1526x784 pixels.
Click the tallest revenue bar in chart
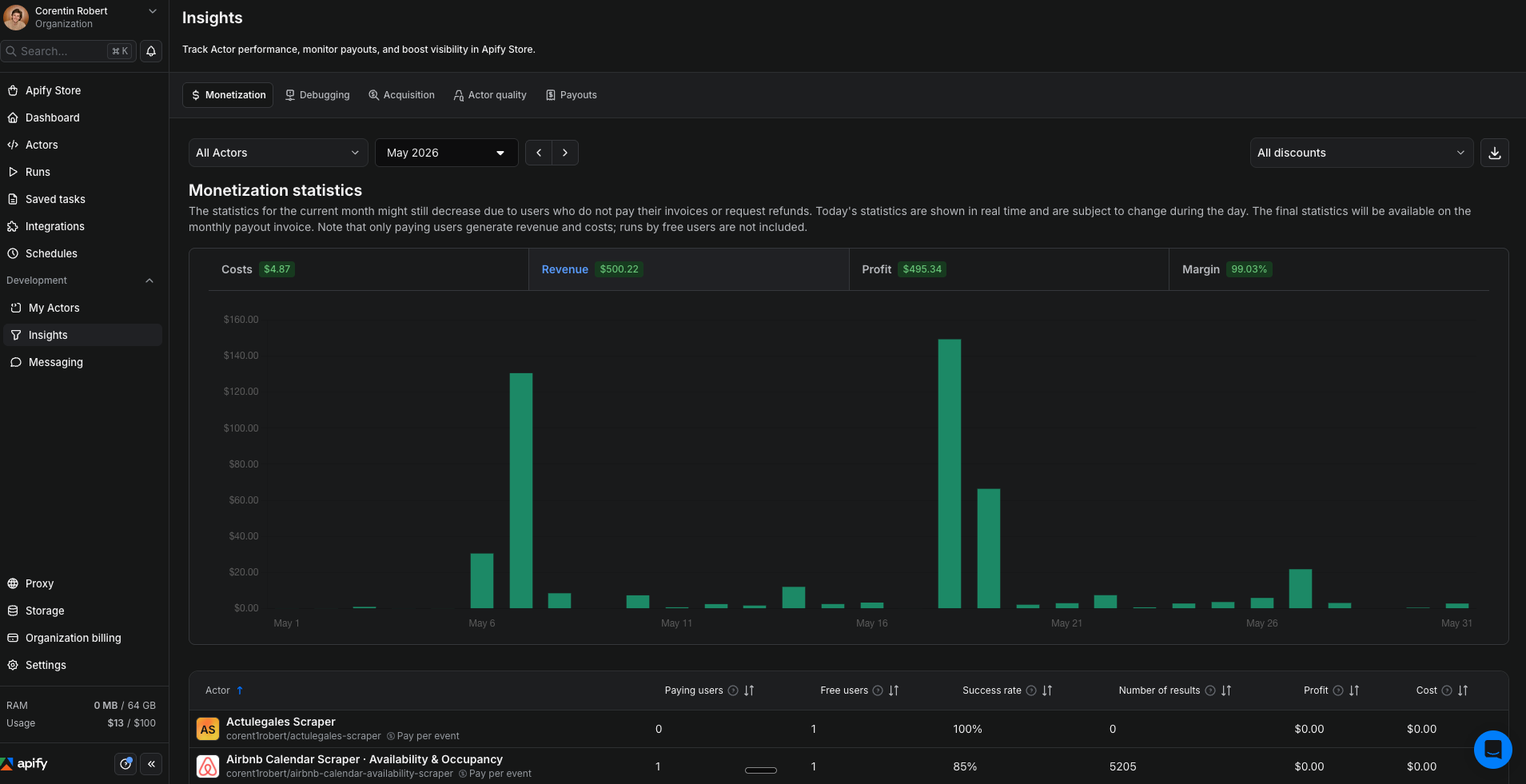point(950,473)
